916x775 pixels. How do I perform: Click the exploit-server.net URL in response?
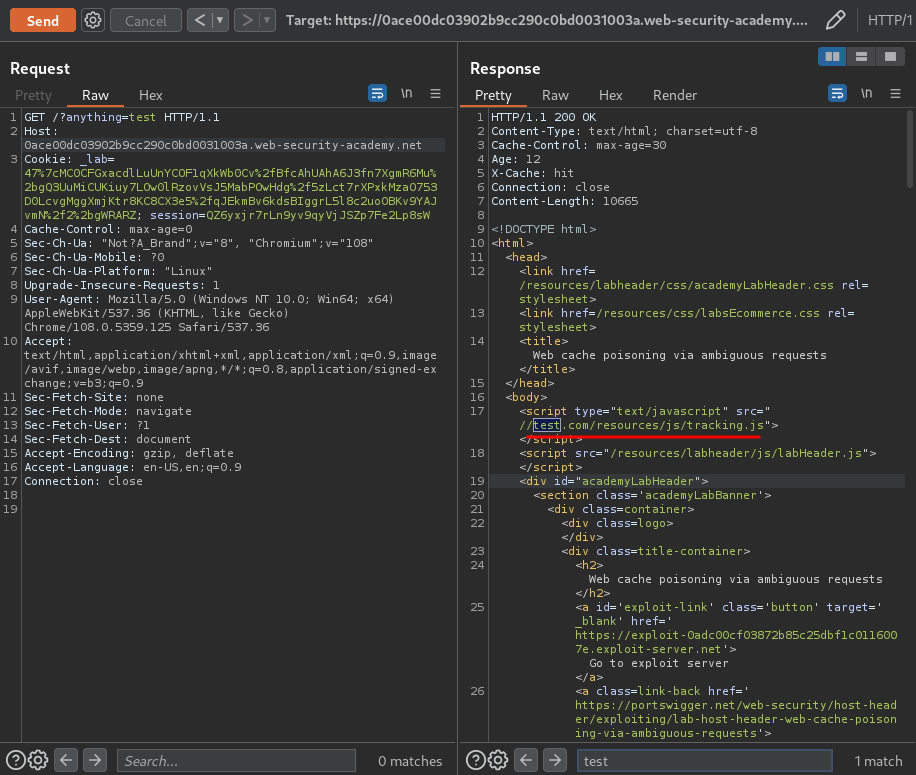tap(736, 642)
